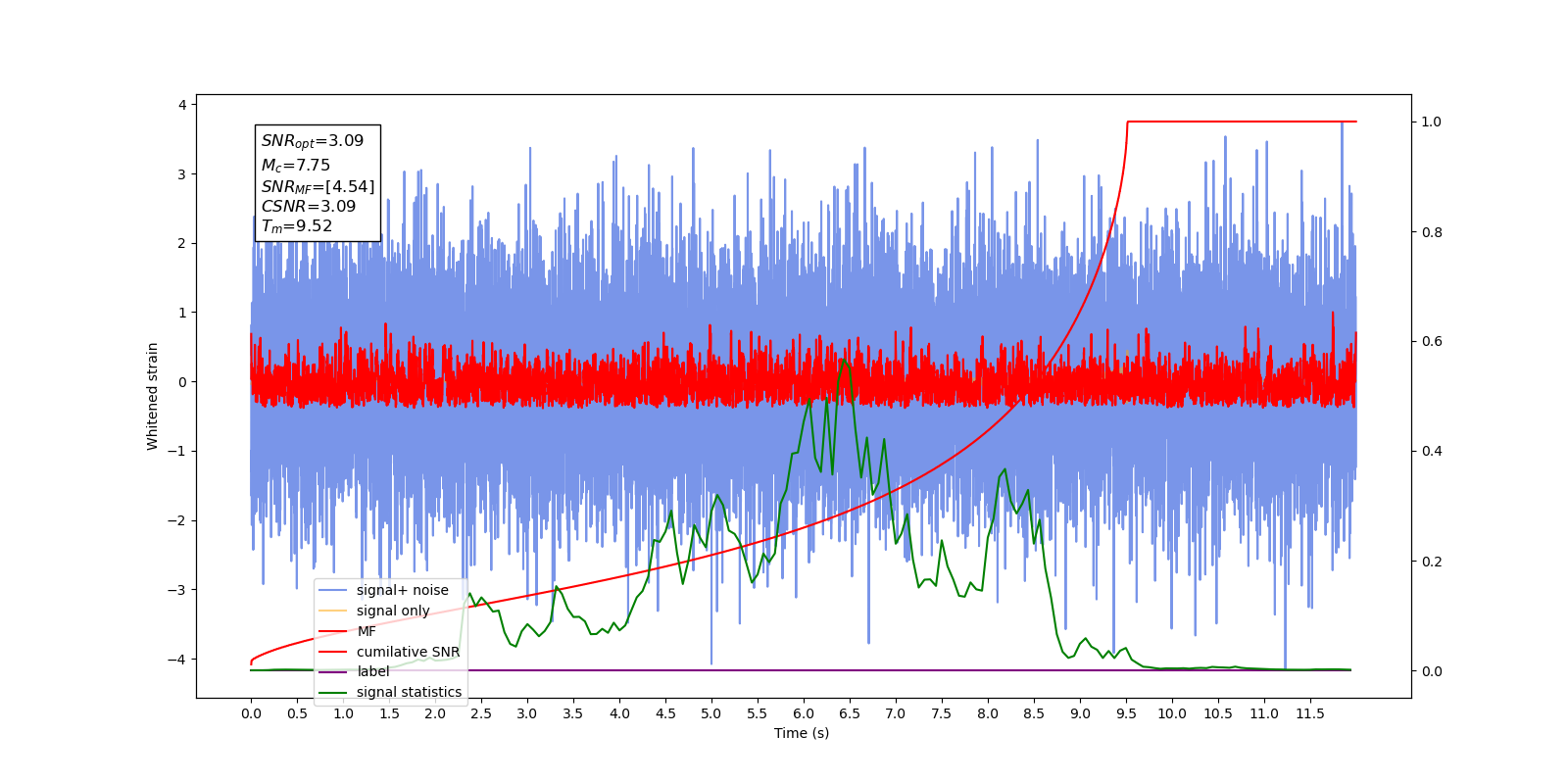Click the x-axis tick label 11.5
This screenshot has width=1568, height=784.
tap(1310, 713)
